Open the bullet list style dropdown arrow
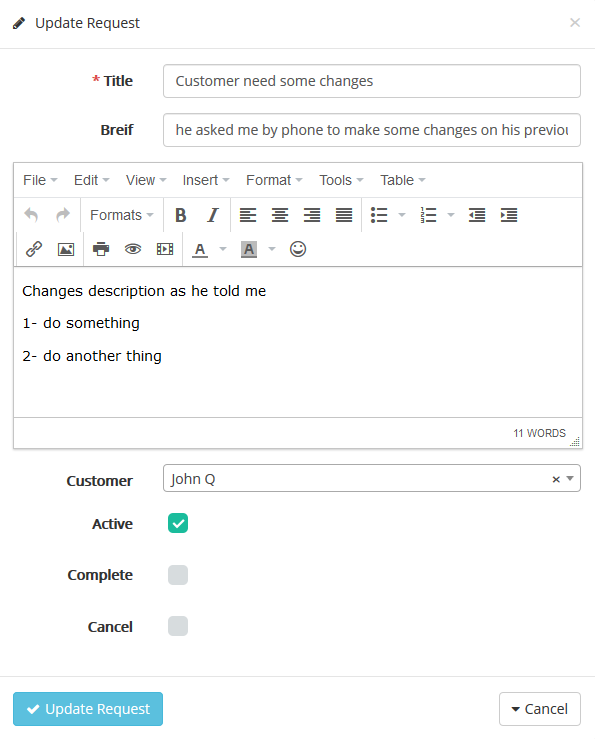The height and width of the screenshot is (739, 595). pyautogui.click(x=402, y=215)
